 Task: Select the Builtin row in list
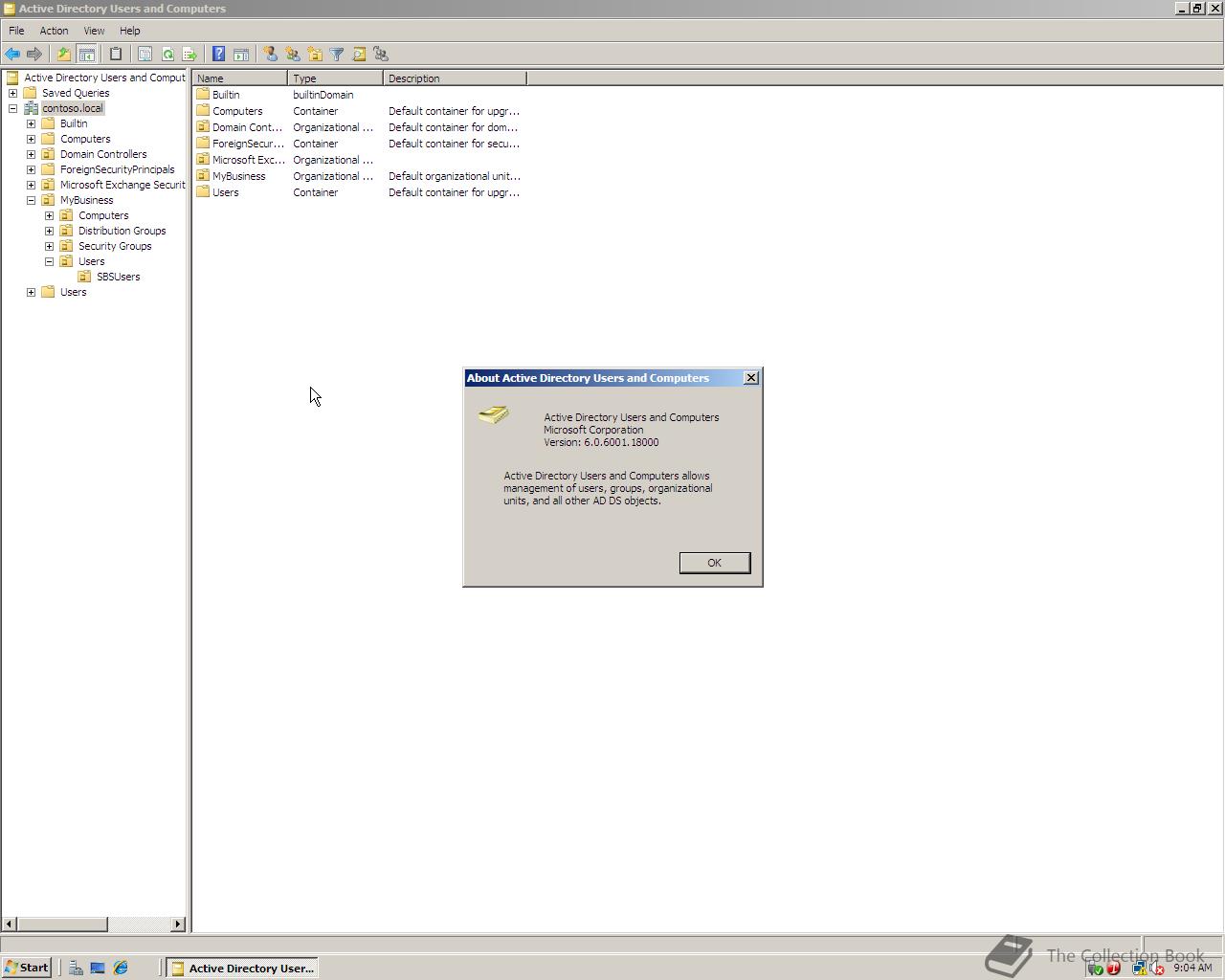(359, 95)
